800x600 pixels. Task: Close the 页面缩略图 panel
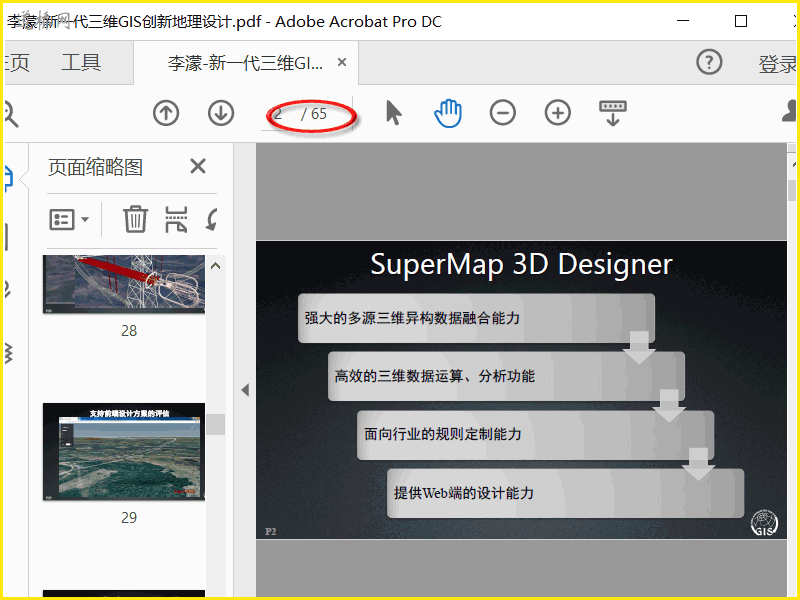point(198,166)
